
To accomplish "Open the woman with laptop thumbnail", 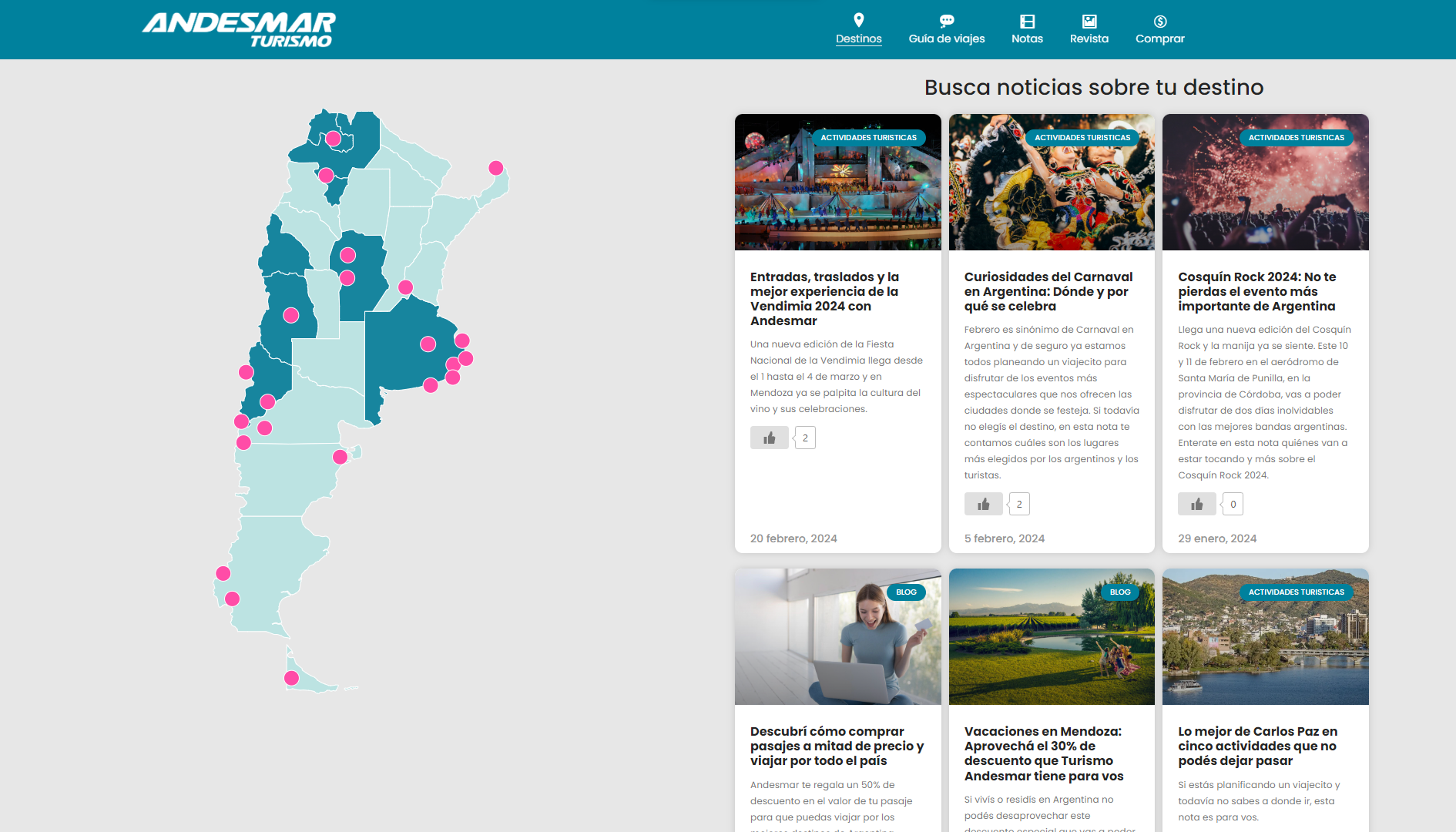I will [837, 636].
